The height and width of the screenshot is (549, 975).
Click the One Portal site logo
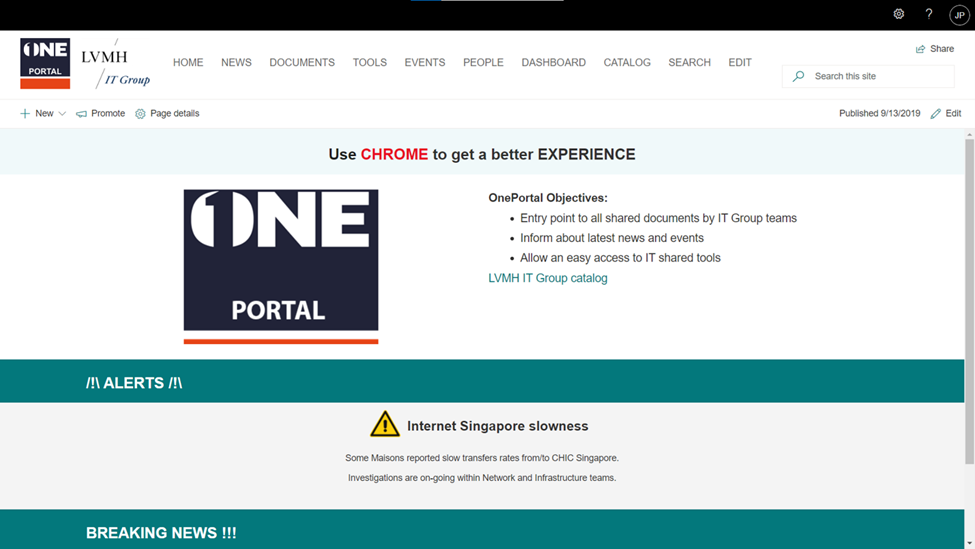click(45, 63)
